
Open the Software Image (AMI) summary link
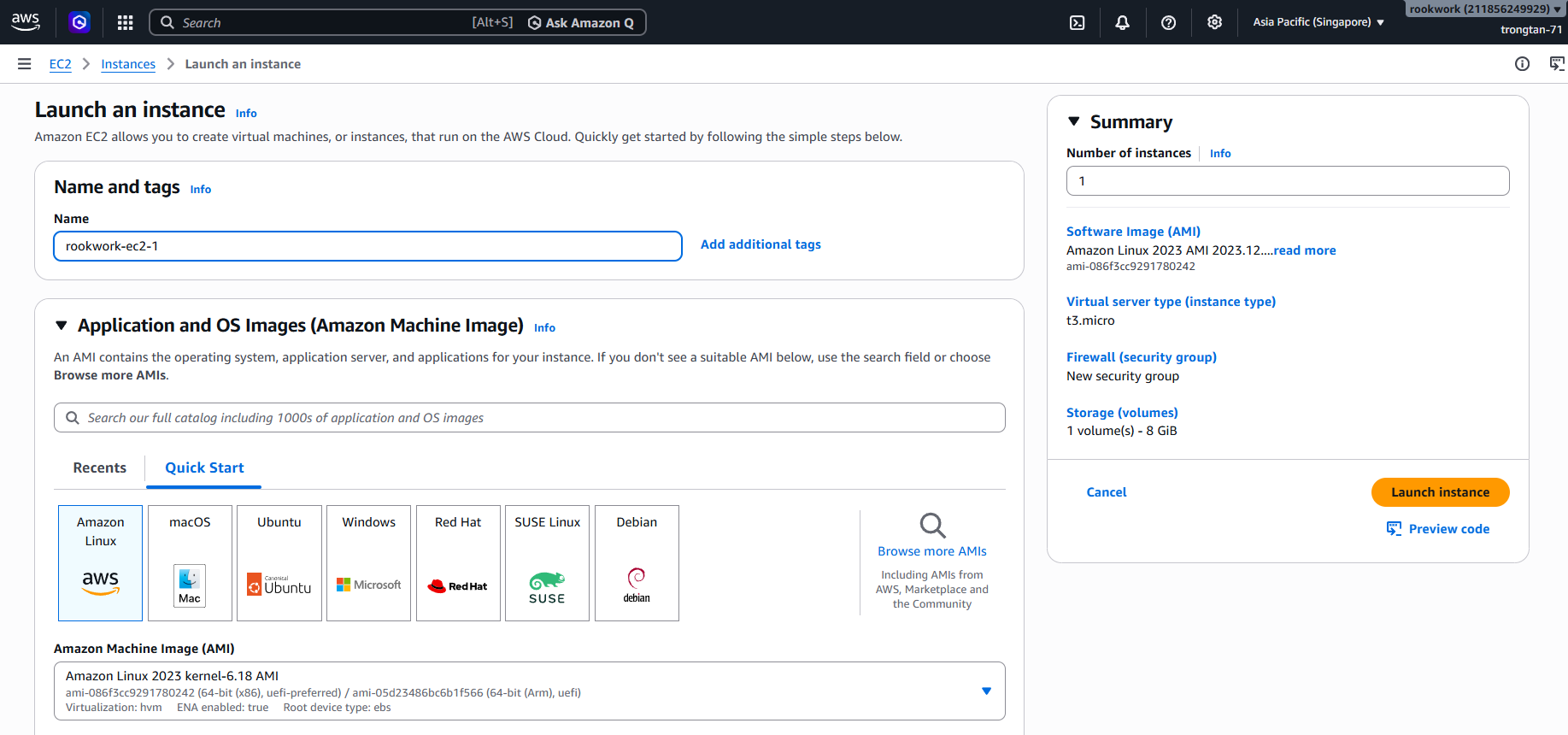pos(1133,232)
